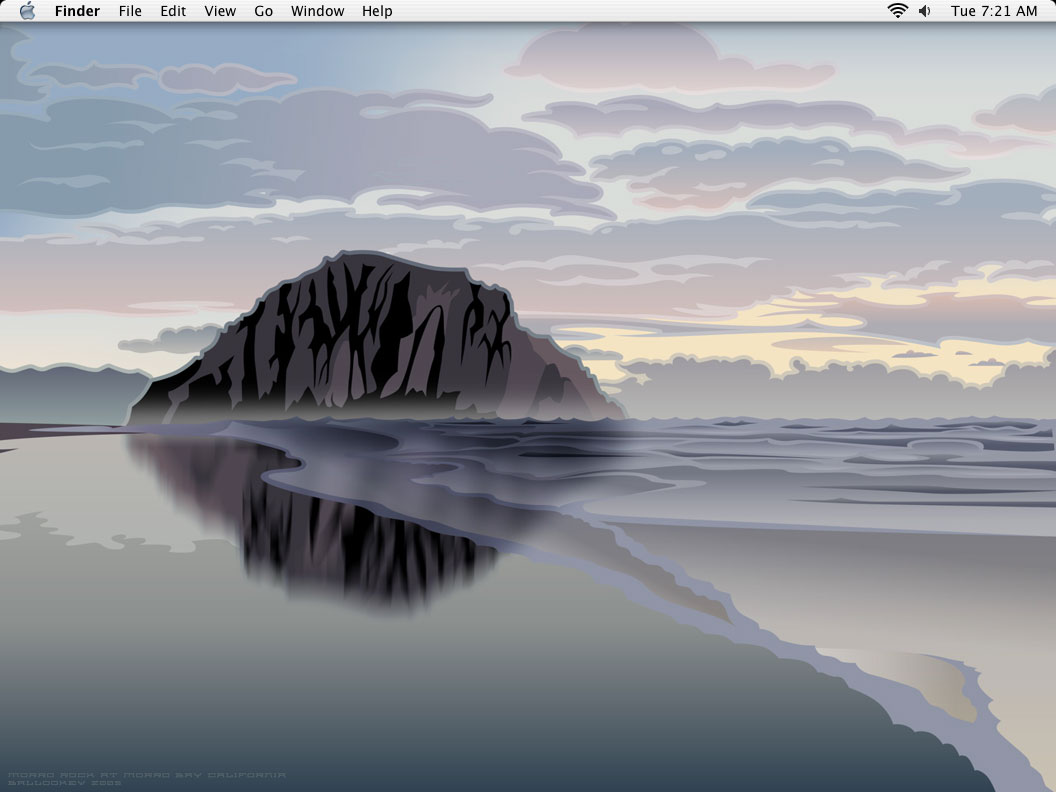The height and width of the screenshot is (792, 1056).
Task: Open the File menu
Action: [130, 11]
